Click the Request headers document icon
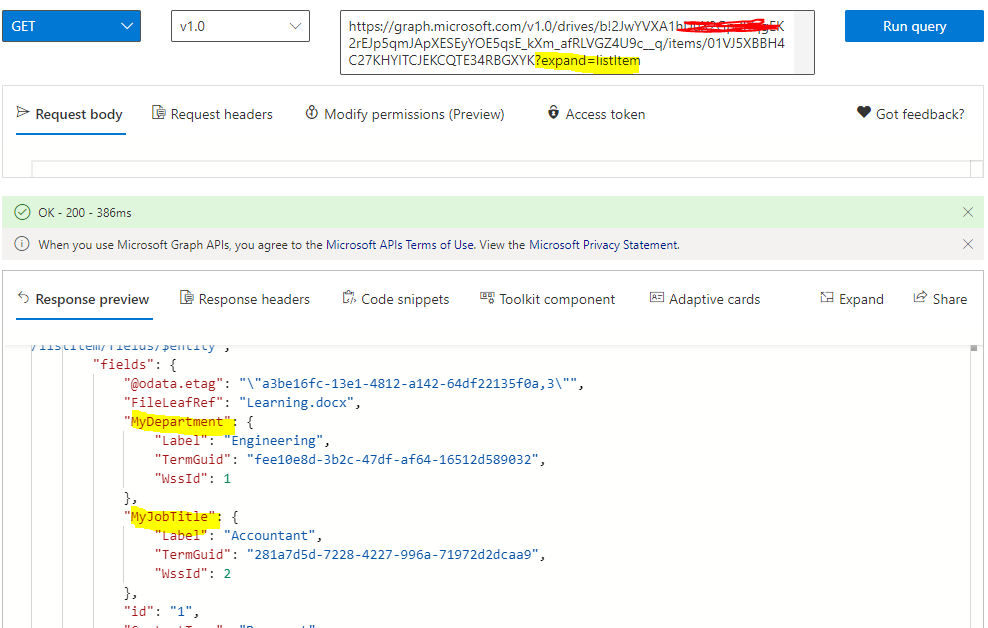Image resolution: width=988 pixels, height=628 pixels. (x=159, y=112)
